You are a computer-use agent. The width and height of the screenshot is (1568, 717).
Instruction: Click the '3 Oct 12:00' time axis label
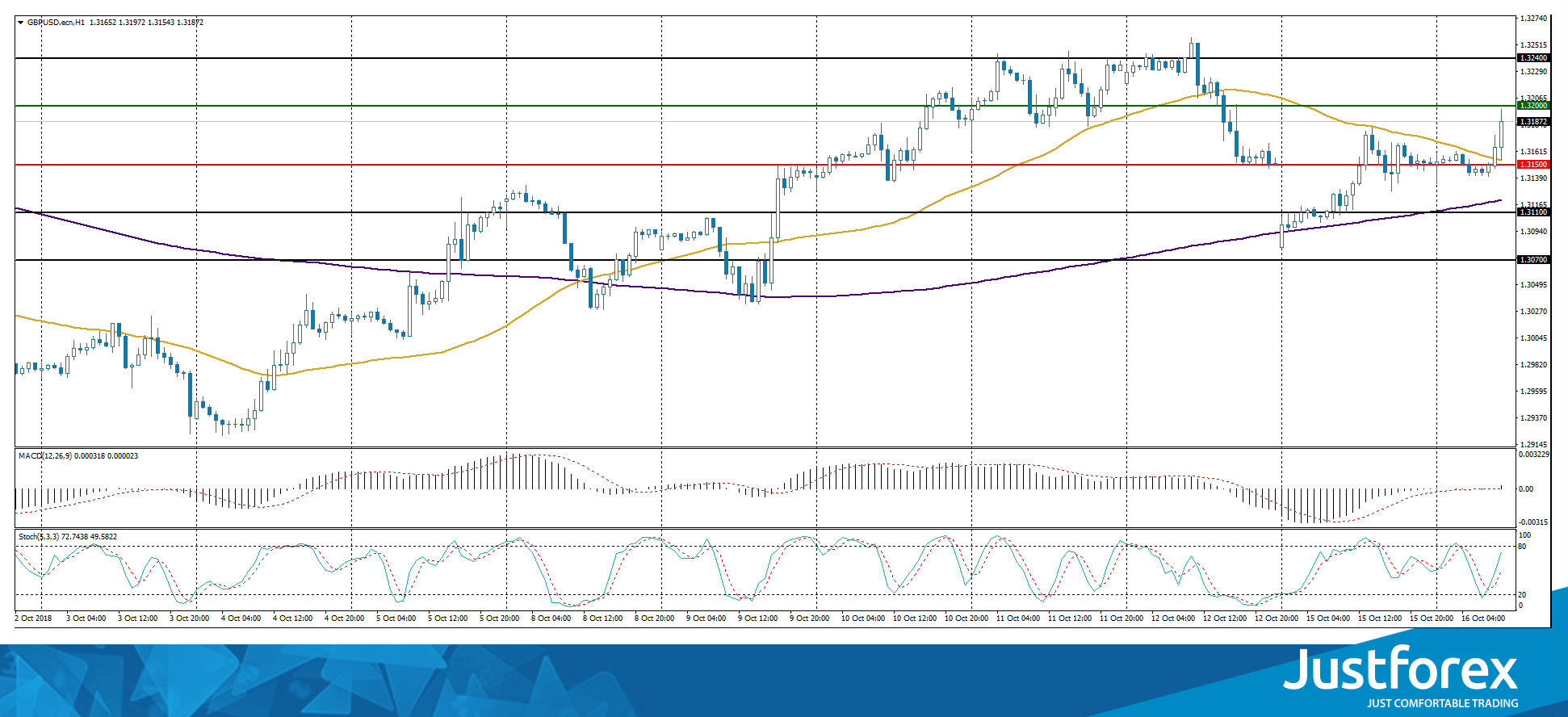click(138, 618)
